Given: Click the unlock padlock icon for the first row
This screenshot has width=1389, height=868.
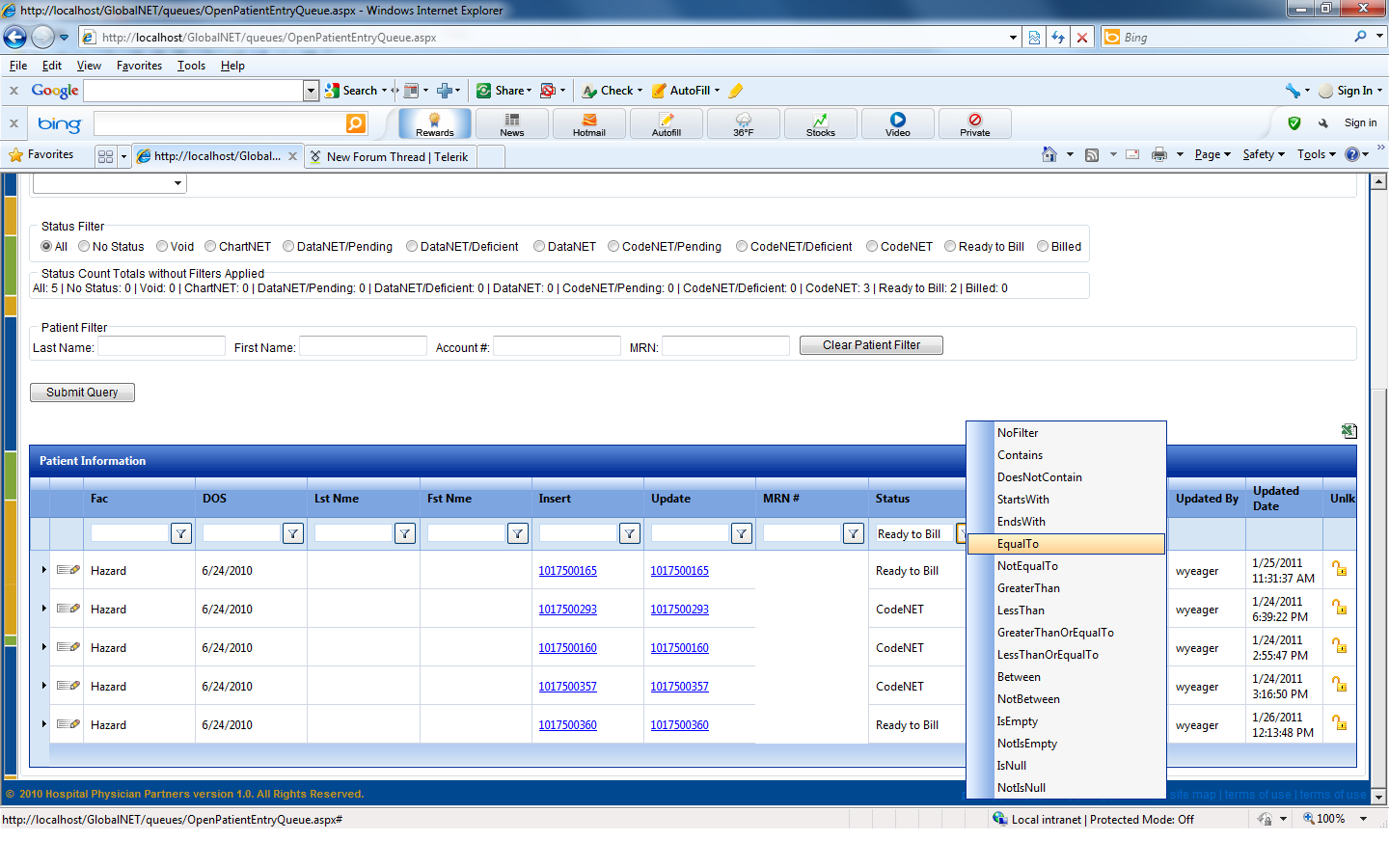Looking at the screenshot, I should [1339, 569].
